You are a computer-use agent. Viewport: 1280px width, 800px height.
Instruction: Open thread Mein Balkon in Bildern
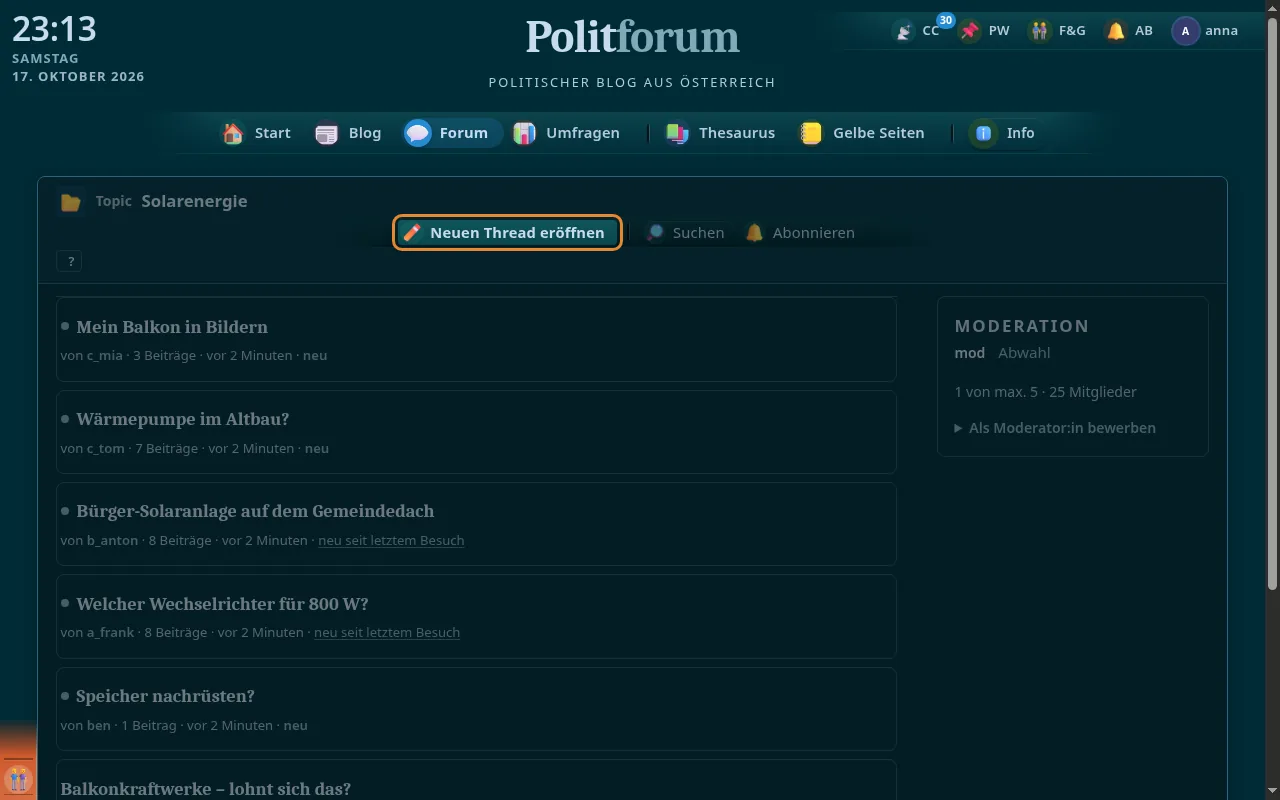(x=172, y=327)
